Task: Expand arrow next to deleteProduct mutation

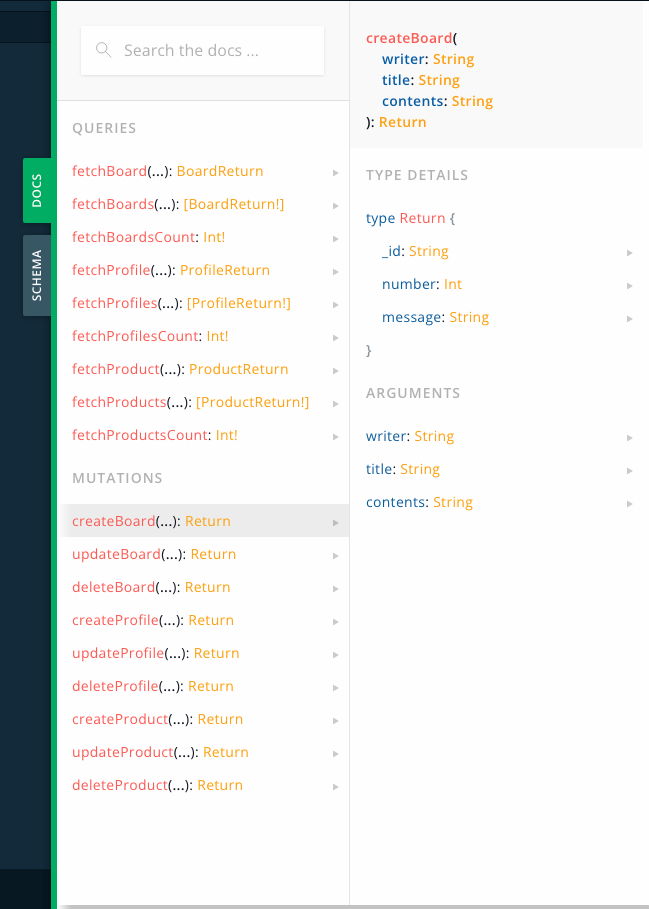Action: [336, 787]
